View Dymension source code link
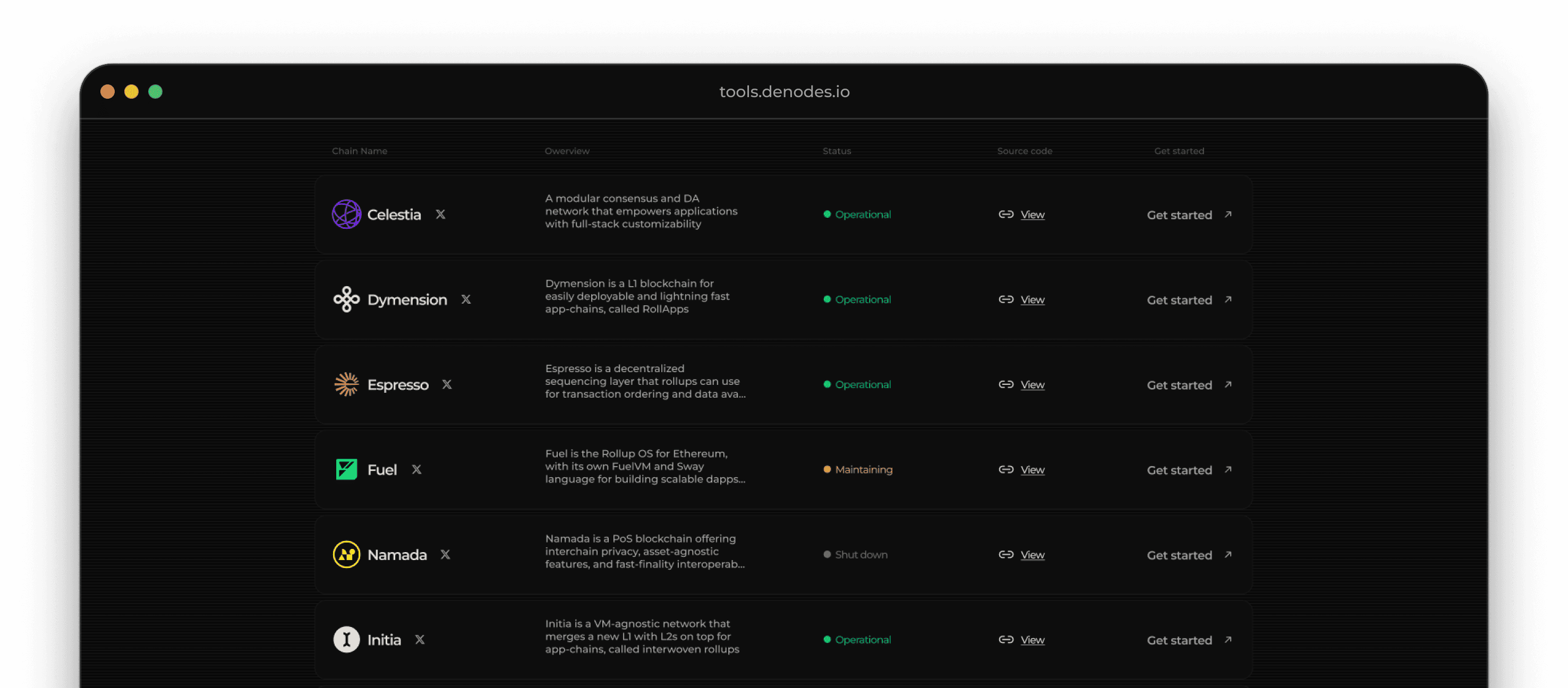Image resolution: width=1568 pixels, height=688 pixels. [1033, 300]
